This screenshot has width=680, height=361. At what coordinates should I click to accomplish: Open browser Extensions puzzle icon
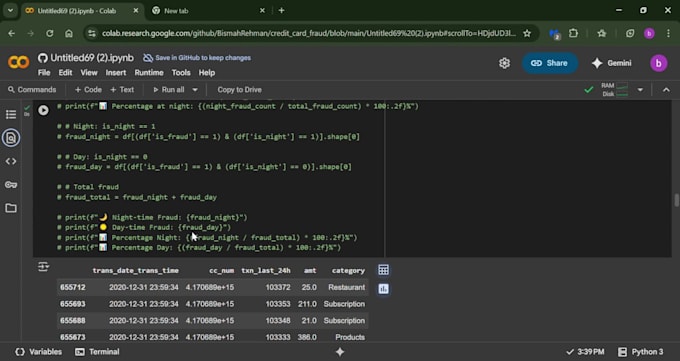pyautogui.click(x=573, y=33)
